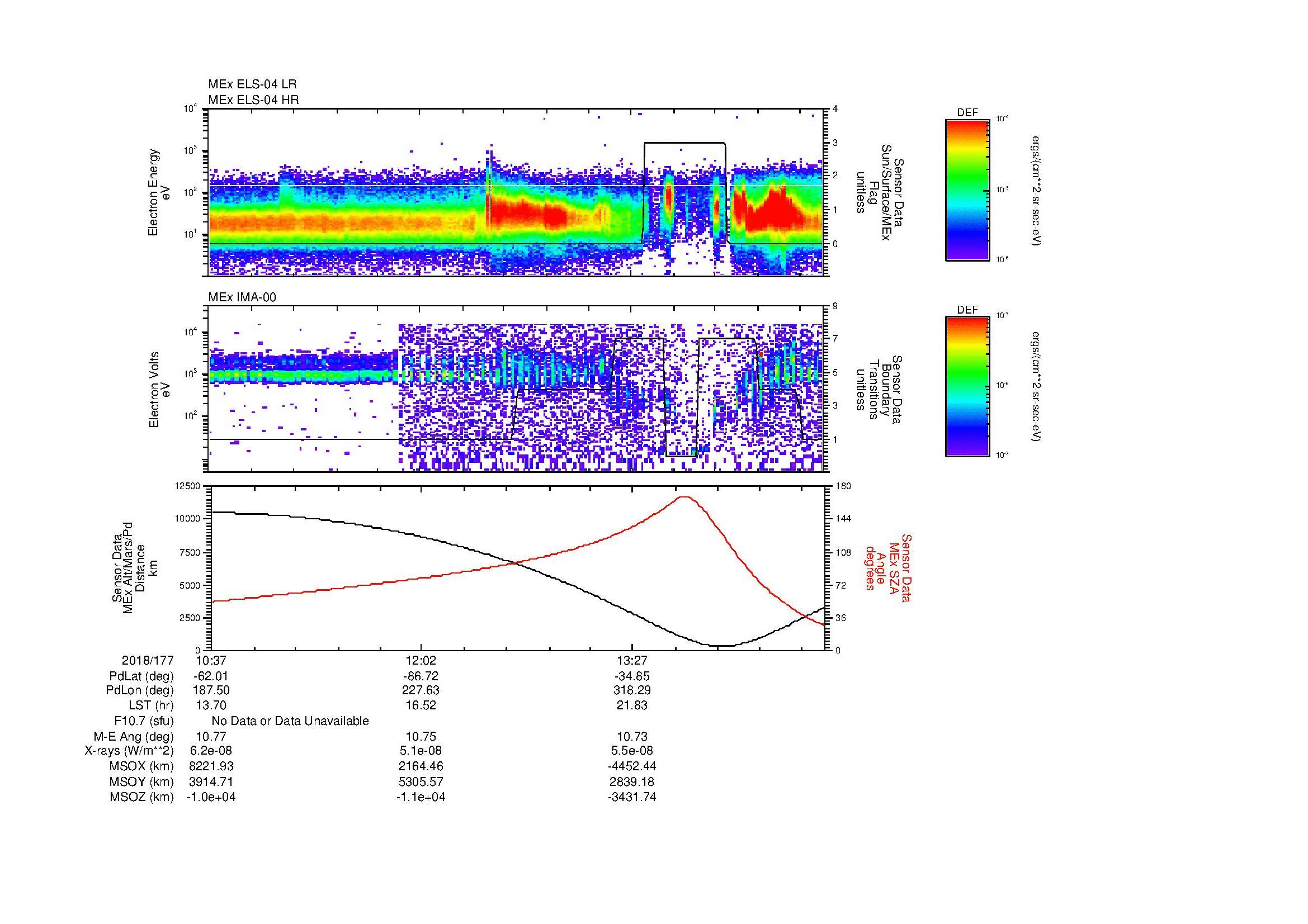This screenshot has width=1308, height=924.
Task: Click M-E Ang value '10.77'
Action: pos(211,736)
